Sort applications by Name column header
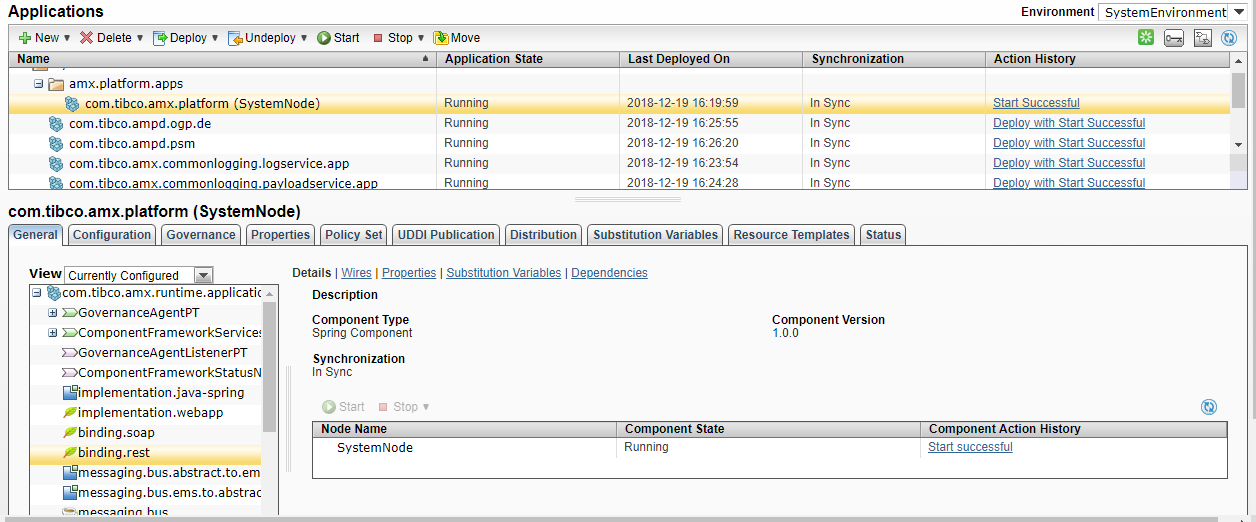1256x522 pixels. (223, 59)
